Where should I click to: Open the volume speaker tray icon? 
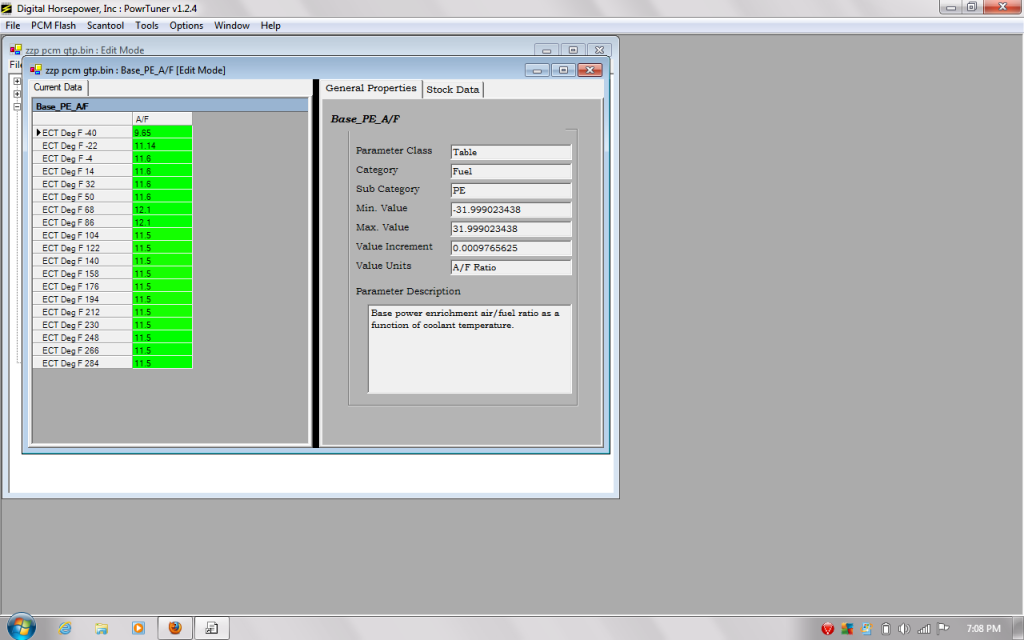[904, 629]
